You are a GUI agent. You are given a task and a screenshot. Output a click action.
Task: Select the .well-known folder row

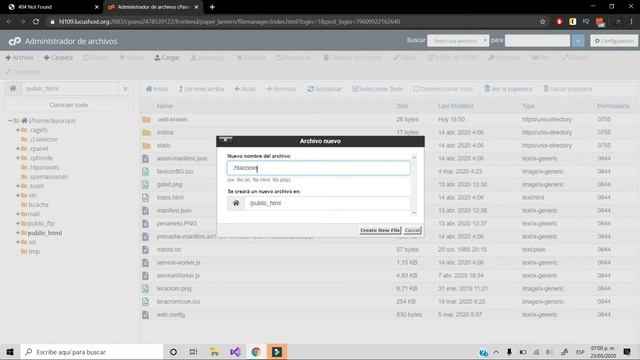coord(388,119)
